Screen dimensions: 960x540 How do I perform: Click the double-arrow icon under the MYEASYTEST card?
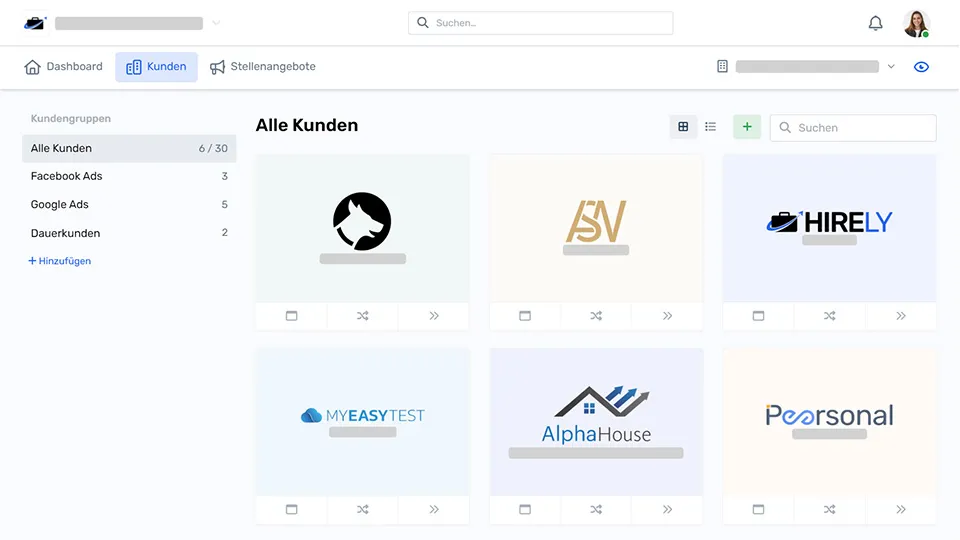[x=434, y=509]
